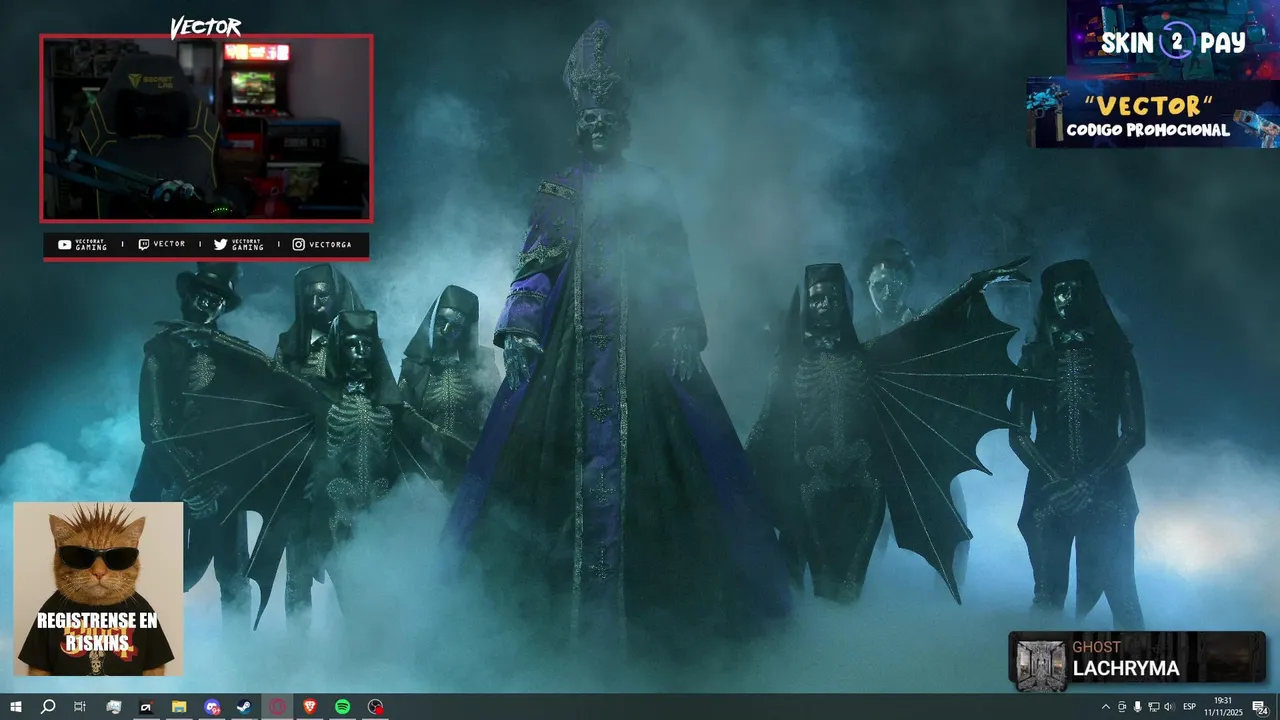Switch the ESP input language indicator

pos(1190,707)
